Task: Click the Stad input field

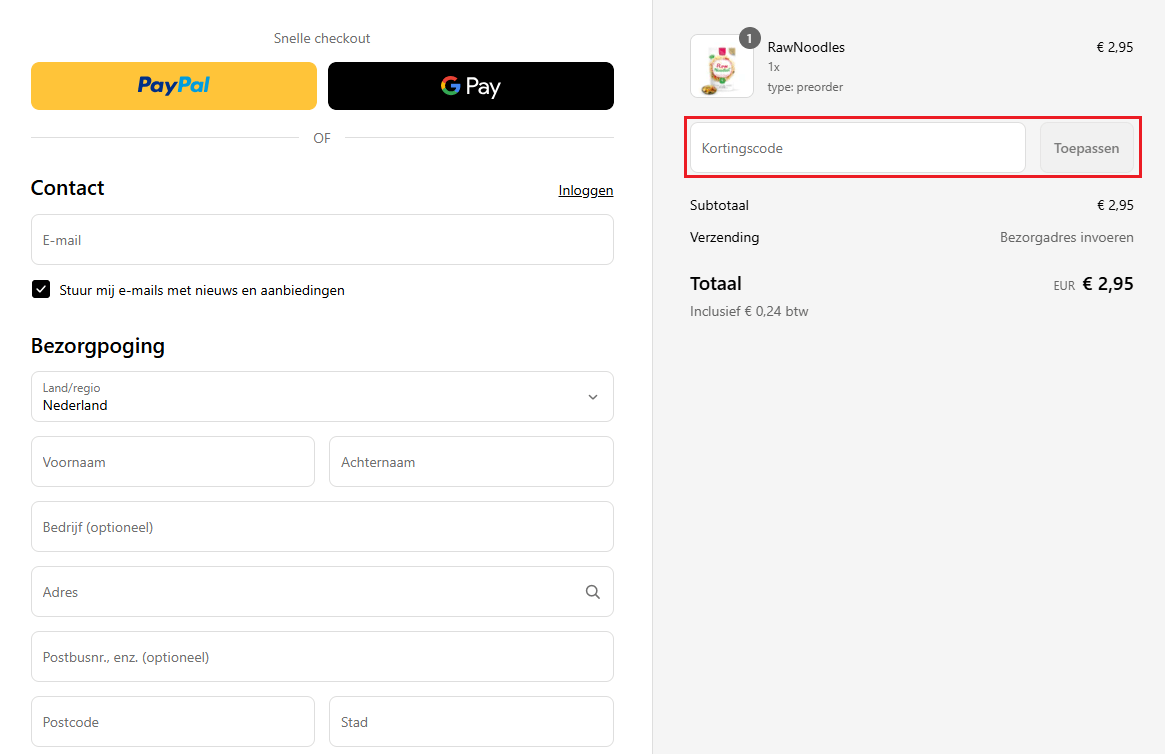Action: (x=471, y=722)
